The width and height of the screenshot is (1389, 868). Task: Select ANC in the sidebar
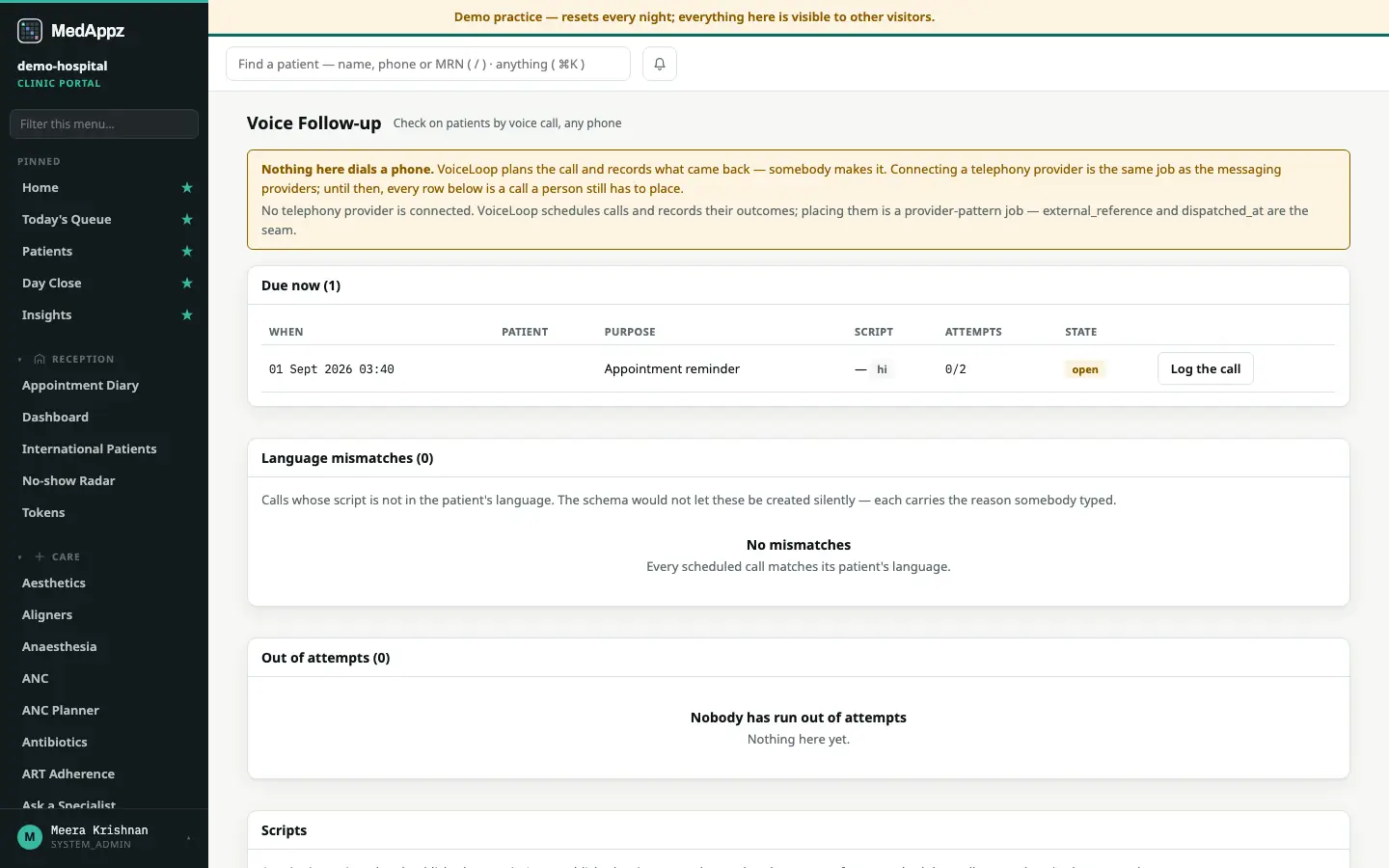coord(36,679)
